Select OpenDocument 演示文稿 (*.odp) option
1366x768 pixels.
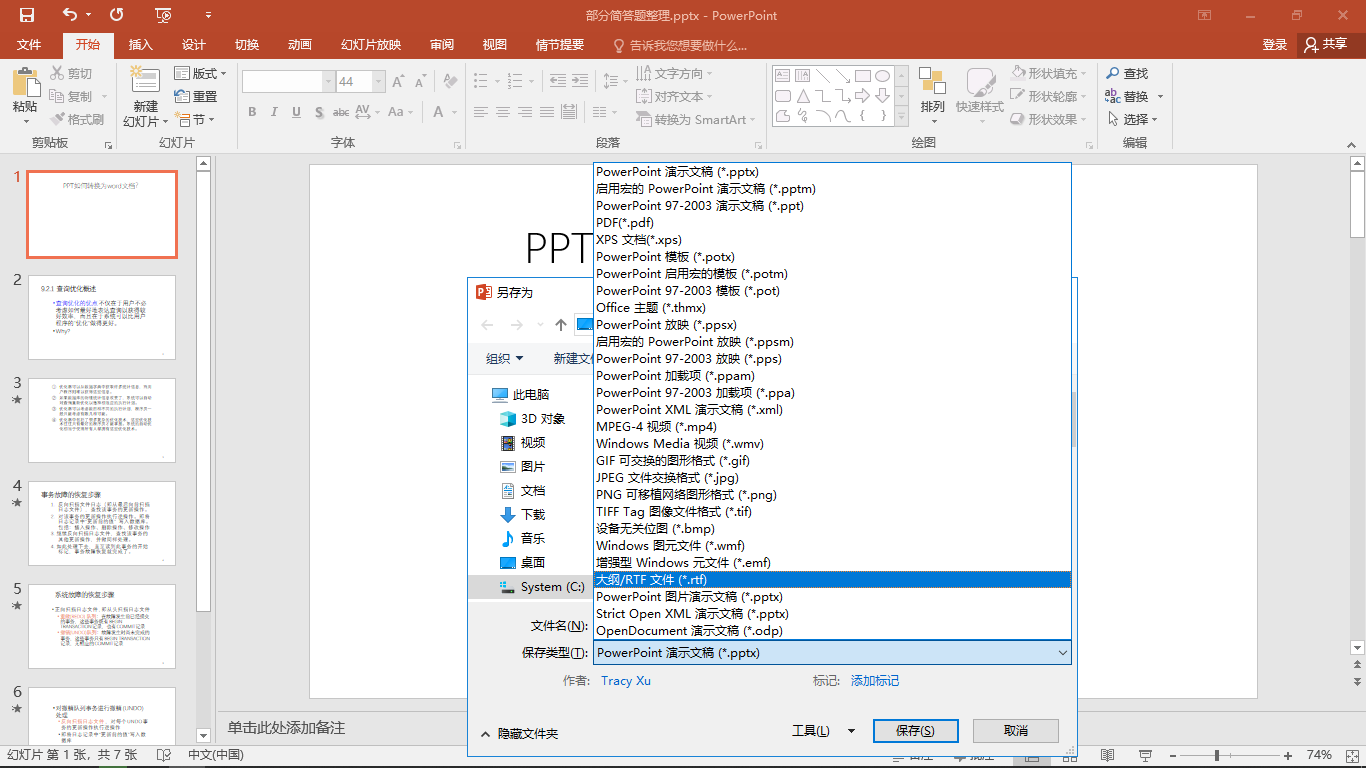click(x=832, y=630)
